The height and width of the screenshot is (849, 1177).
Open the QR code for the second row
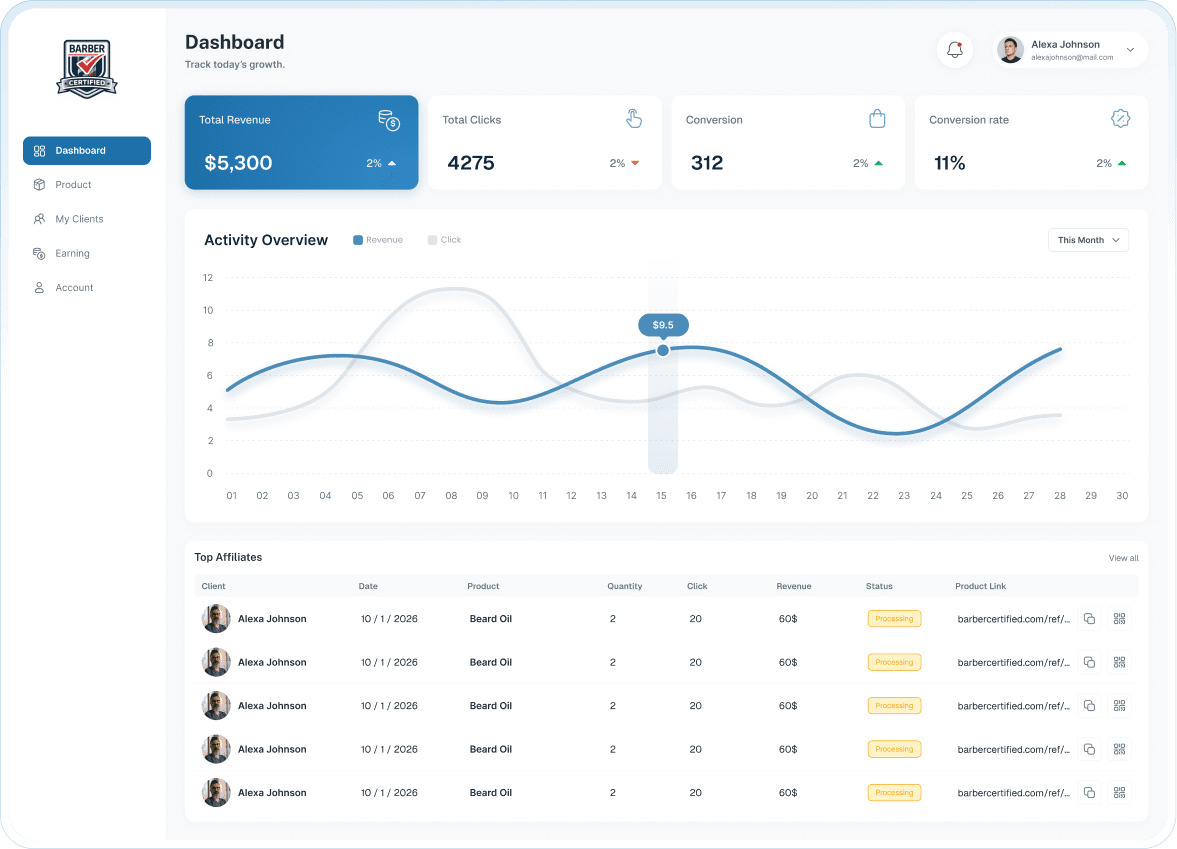point(1119,662)
